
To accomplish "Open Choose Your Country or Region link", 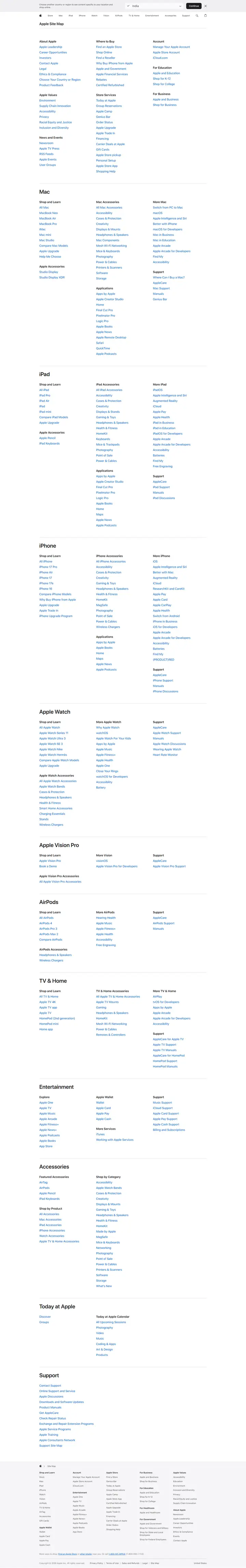I will (x=60, y=80).
